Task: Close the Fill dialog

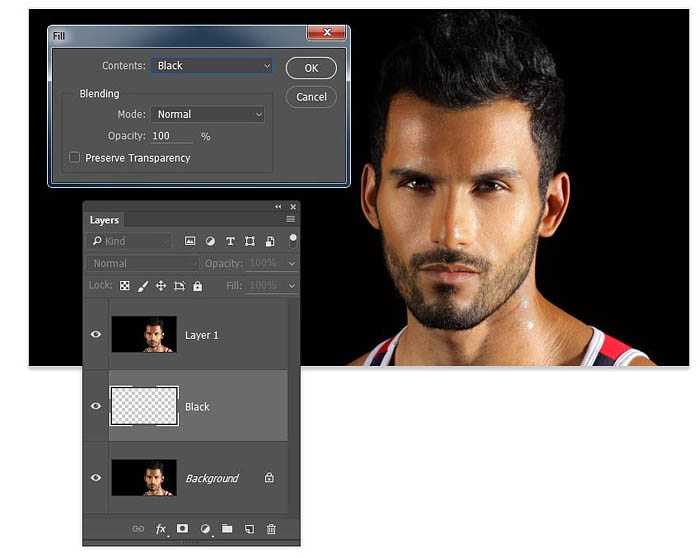Action: click(327, 32)
